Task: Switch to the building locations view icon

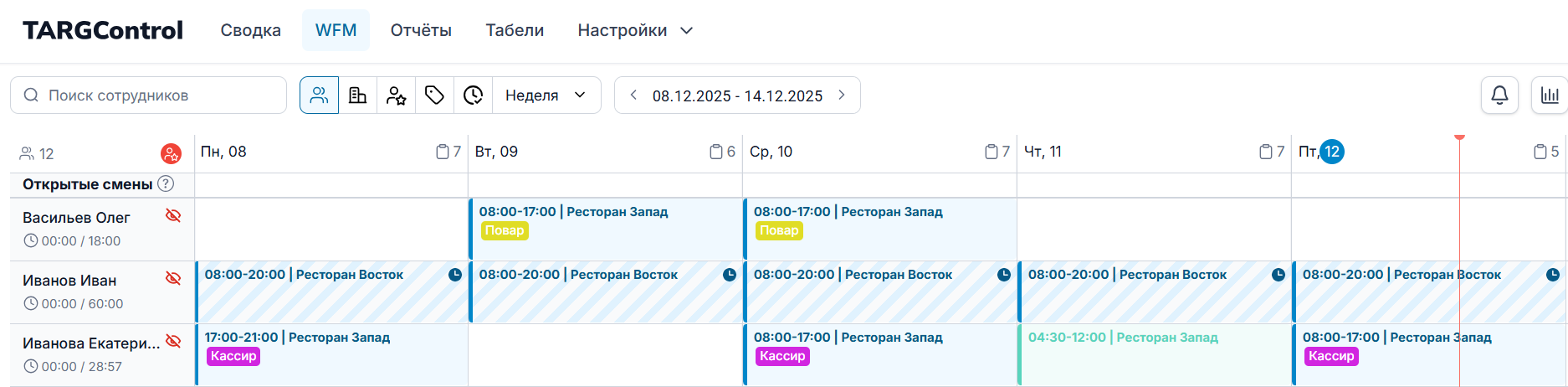Action: [x=357, y=95]
